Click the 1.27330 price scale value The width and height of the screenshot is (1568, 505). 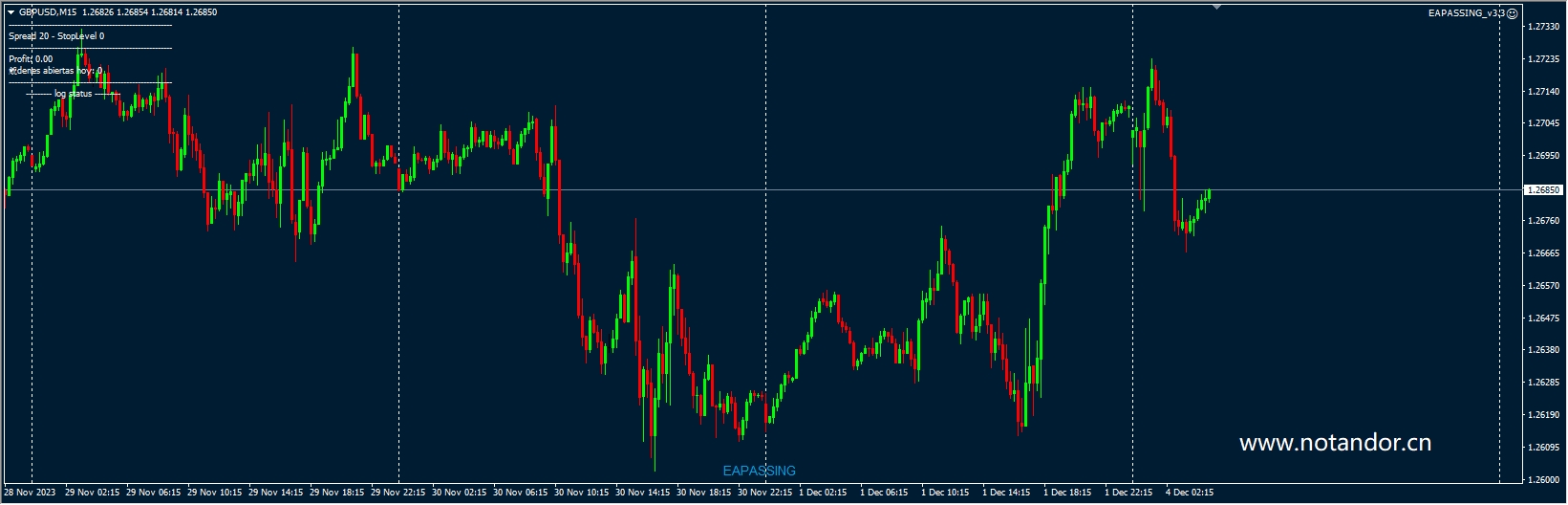(x=1543, y=27)
